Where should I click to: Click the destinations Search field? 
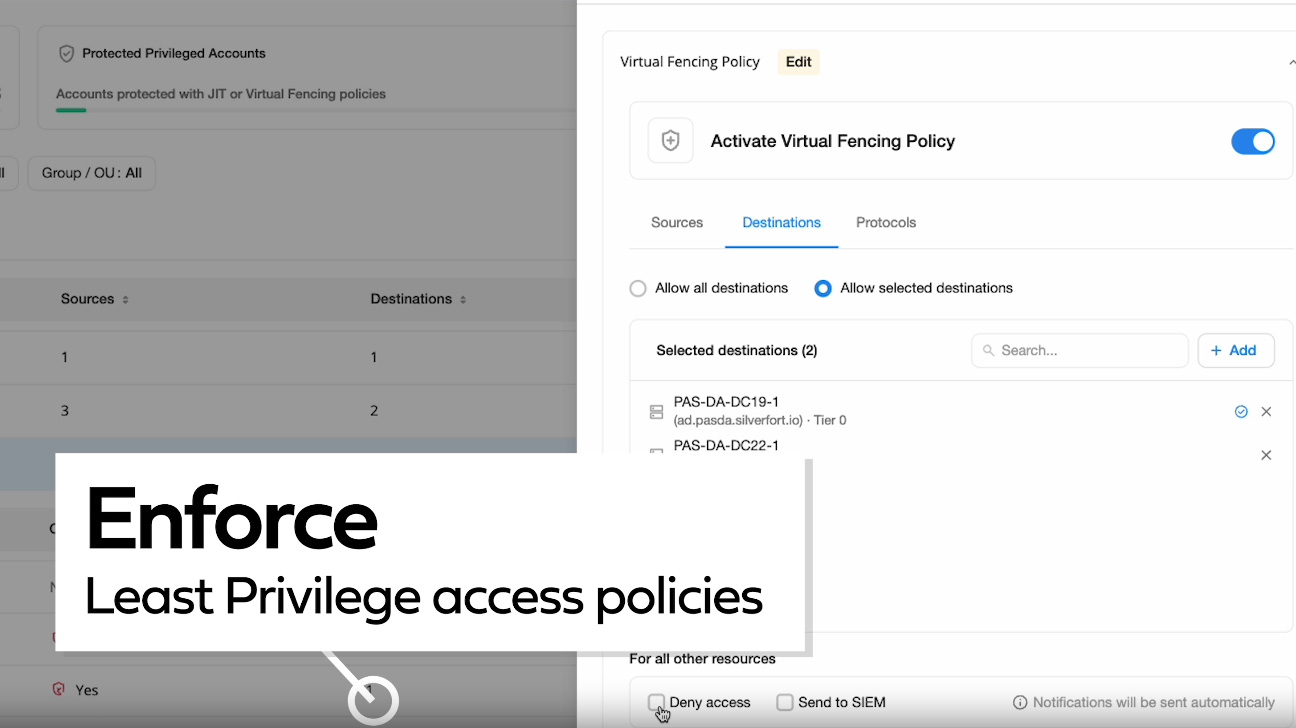1080,350
